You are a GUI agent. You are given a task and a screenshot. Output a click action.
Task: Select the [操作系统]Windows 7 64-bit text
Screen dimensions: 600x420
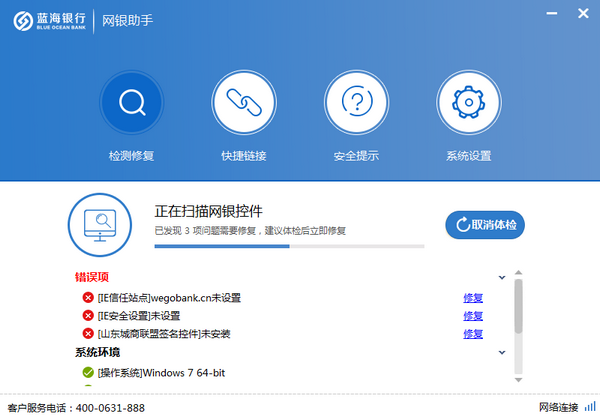point(161,373)
